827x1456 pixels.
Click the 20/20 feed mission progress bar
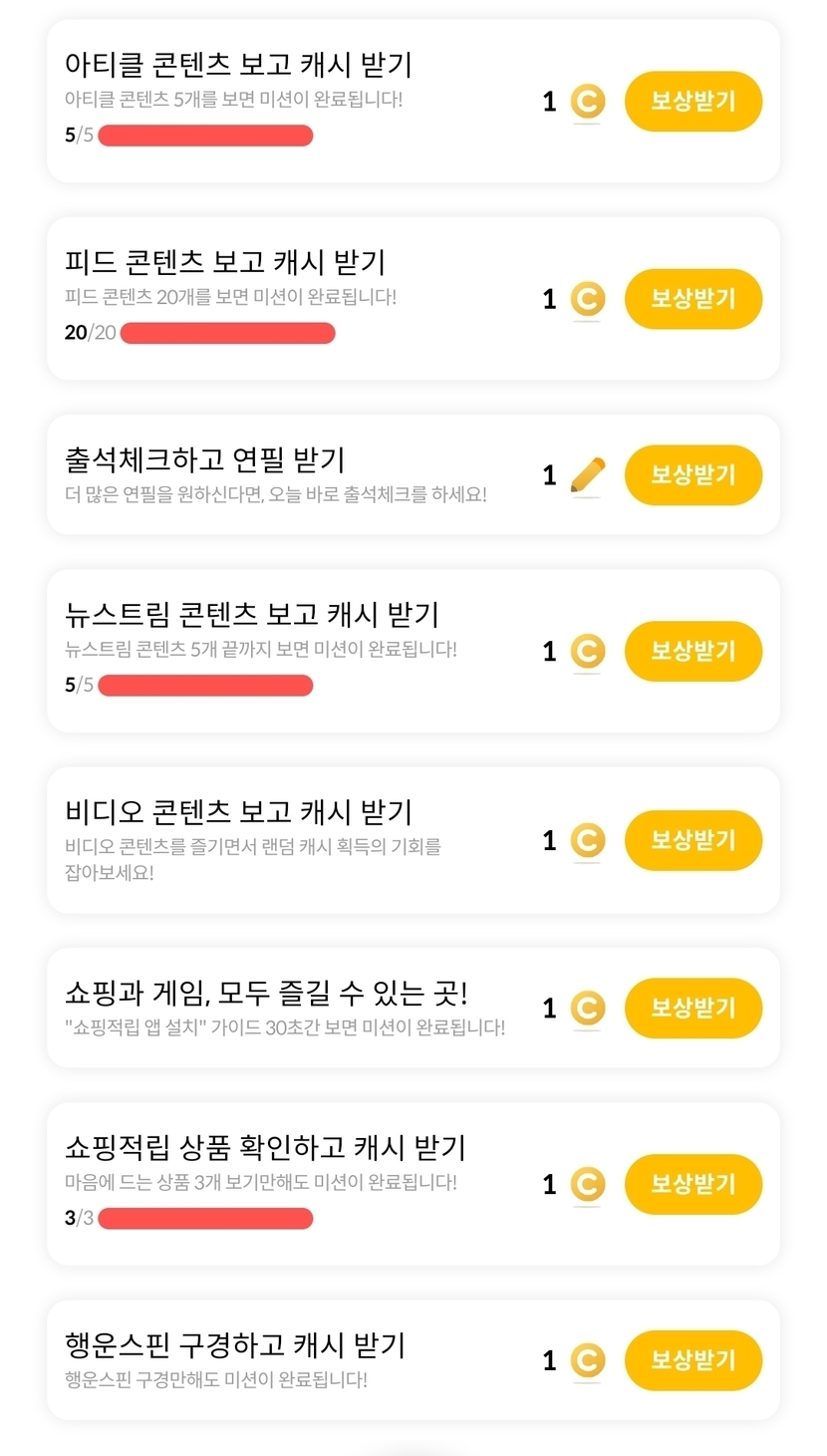(227, 333)
